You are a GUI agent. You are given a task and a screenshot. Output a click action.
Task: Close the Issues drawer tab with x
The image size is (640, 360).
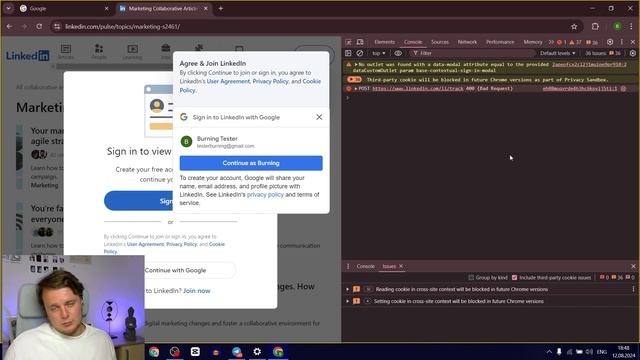tap(401, 266)
